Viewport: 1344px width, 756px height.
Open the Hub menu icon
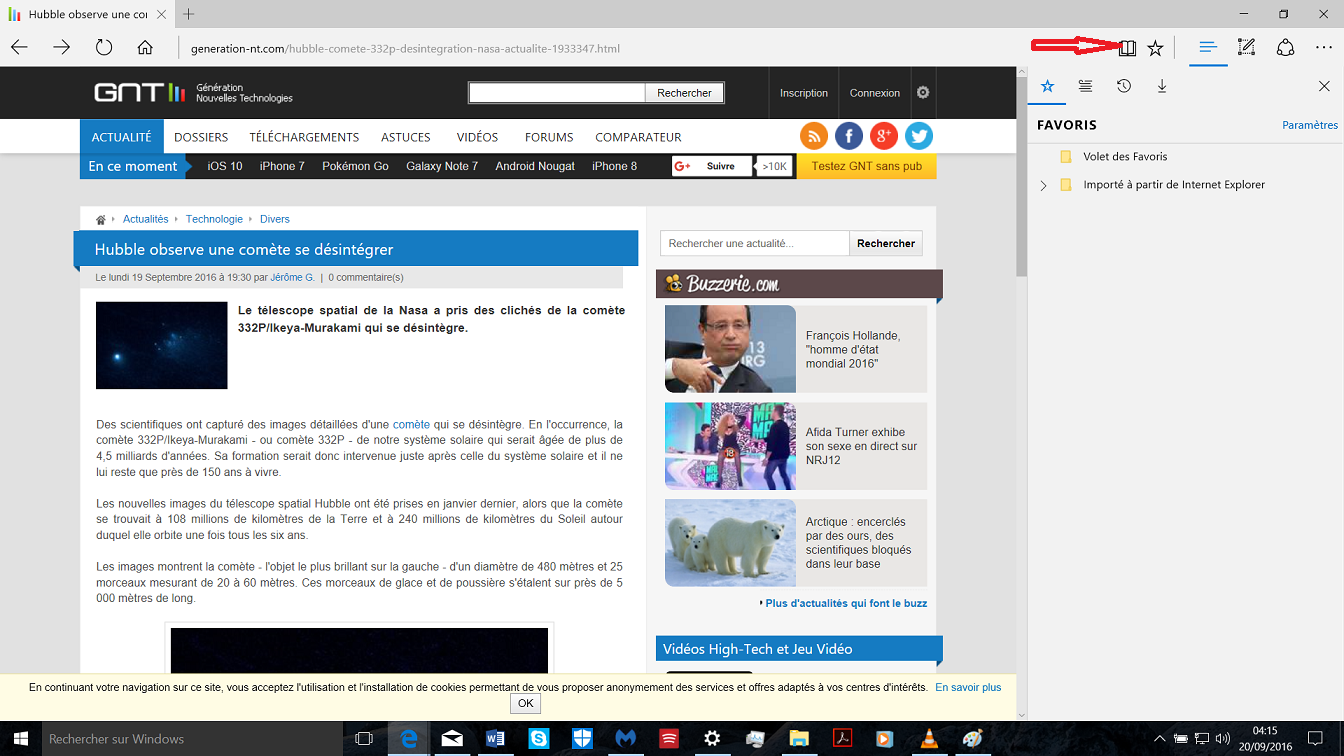coord(1208,47)
